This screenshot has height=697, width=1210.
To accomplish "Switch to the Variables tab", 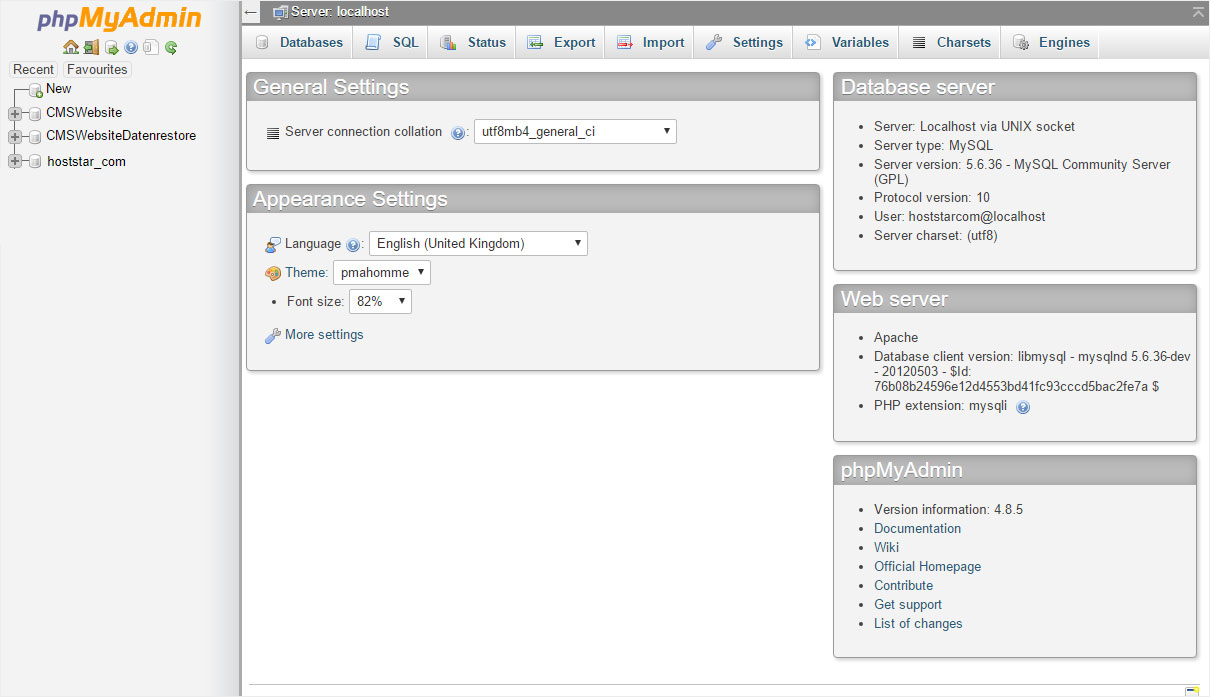I will [x=847, y=42].
